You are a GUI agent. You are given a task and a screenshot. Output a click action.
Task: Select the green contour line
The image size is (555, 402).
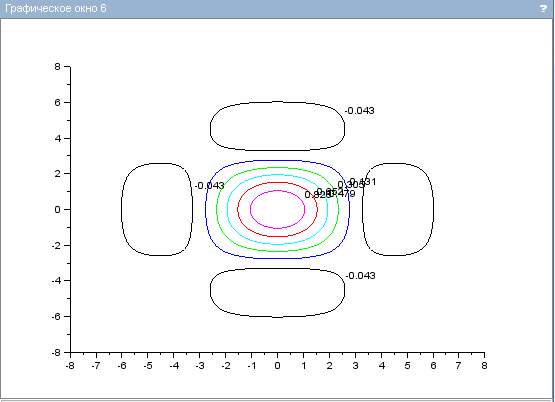[x=278, y=209]
